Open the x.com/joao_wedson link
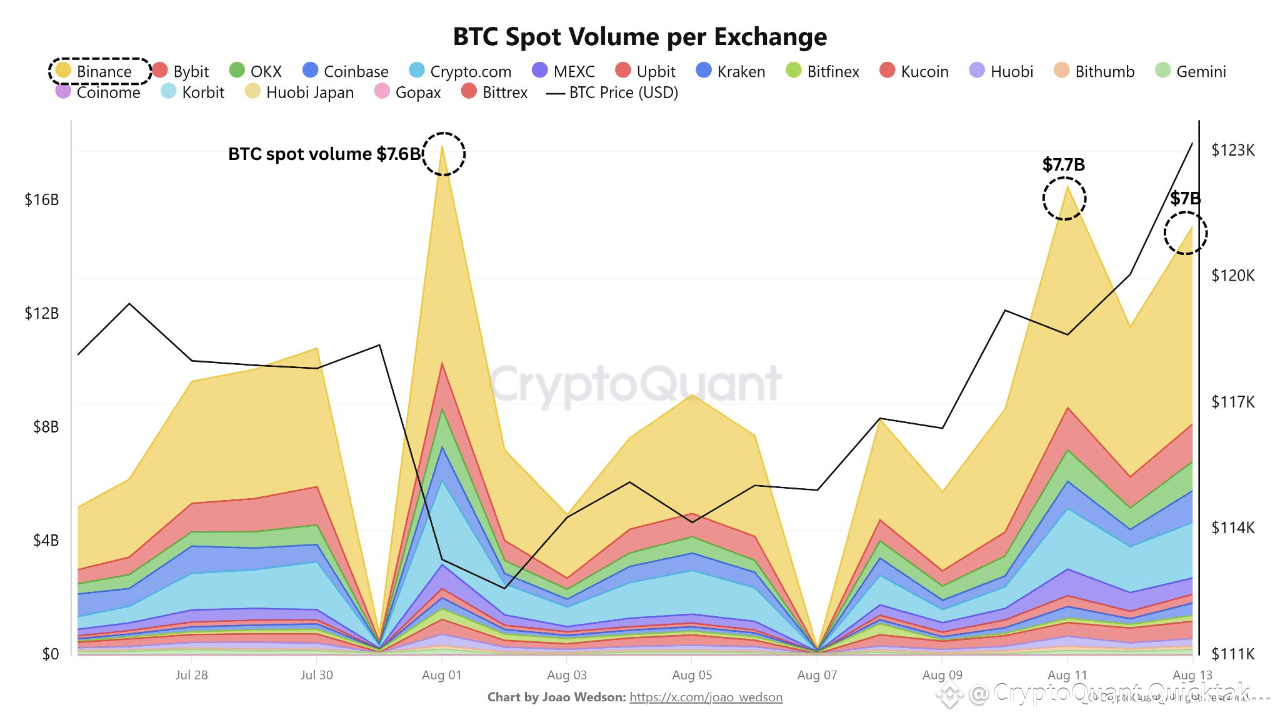1280x720 pixels. click(706, 697)
